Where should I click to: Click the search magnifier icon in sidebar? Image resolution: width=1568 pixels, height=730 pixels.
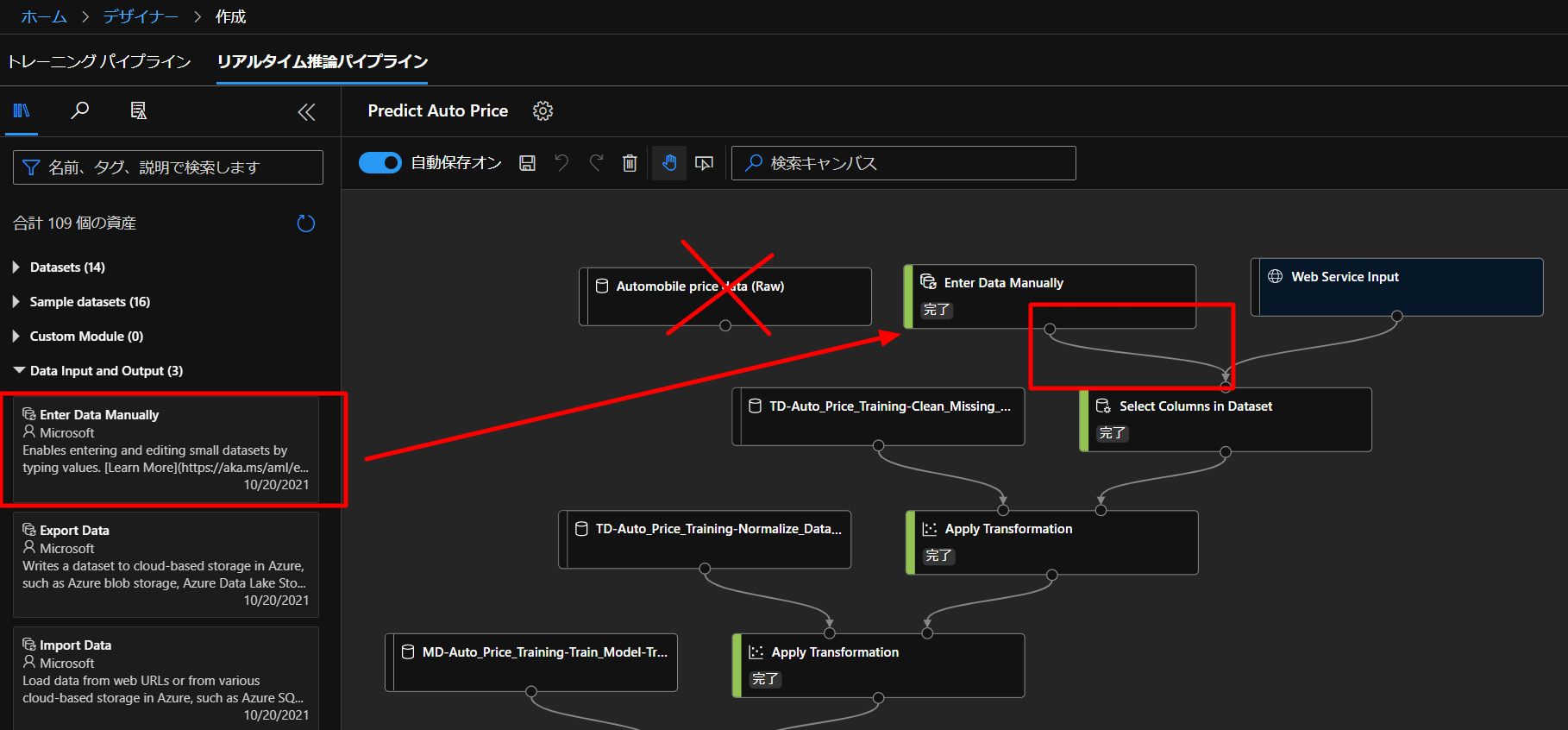coord(79,111)
